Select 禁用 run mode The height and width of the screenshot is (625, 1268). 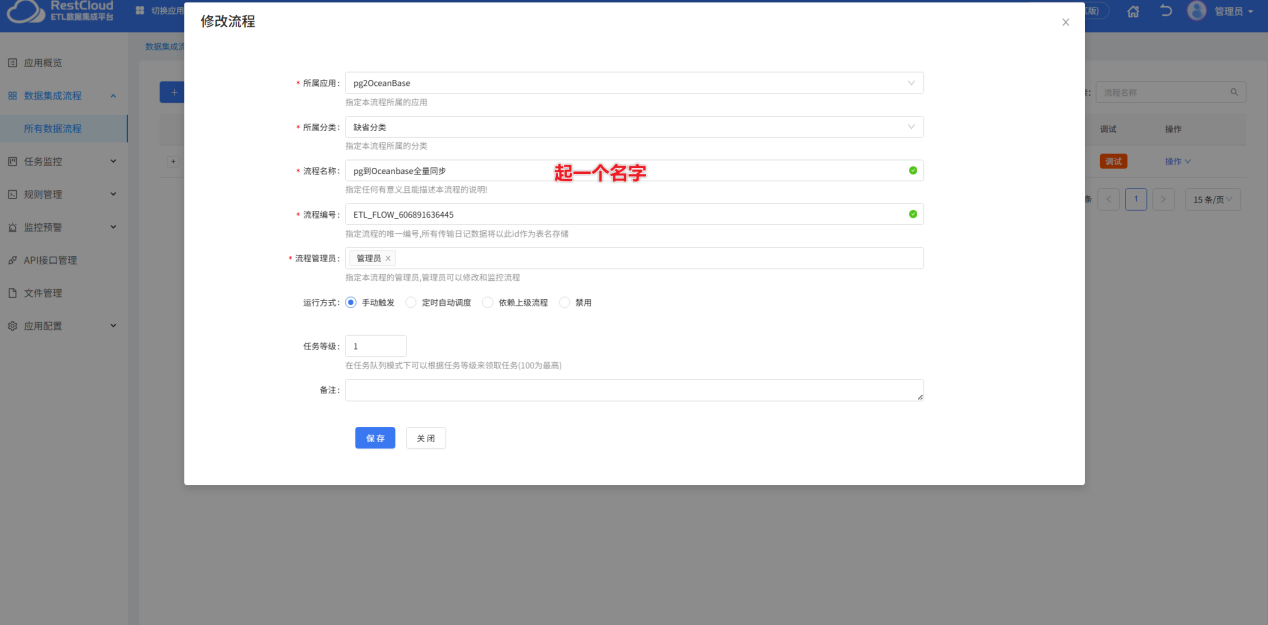(x=564, y=302)
